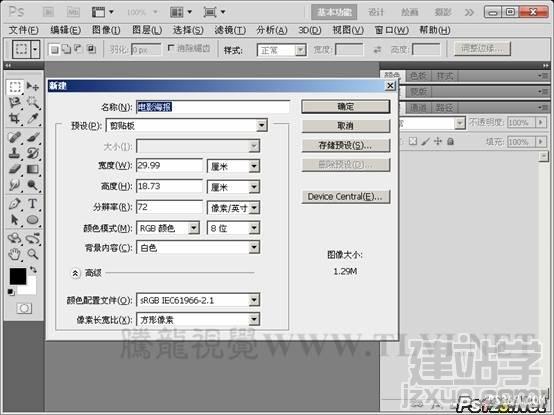This screenshot has width=554, height=415.
Task: Select the Hand tool
Action: click(14, 254)
